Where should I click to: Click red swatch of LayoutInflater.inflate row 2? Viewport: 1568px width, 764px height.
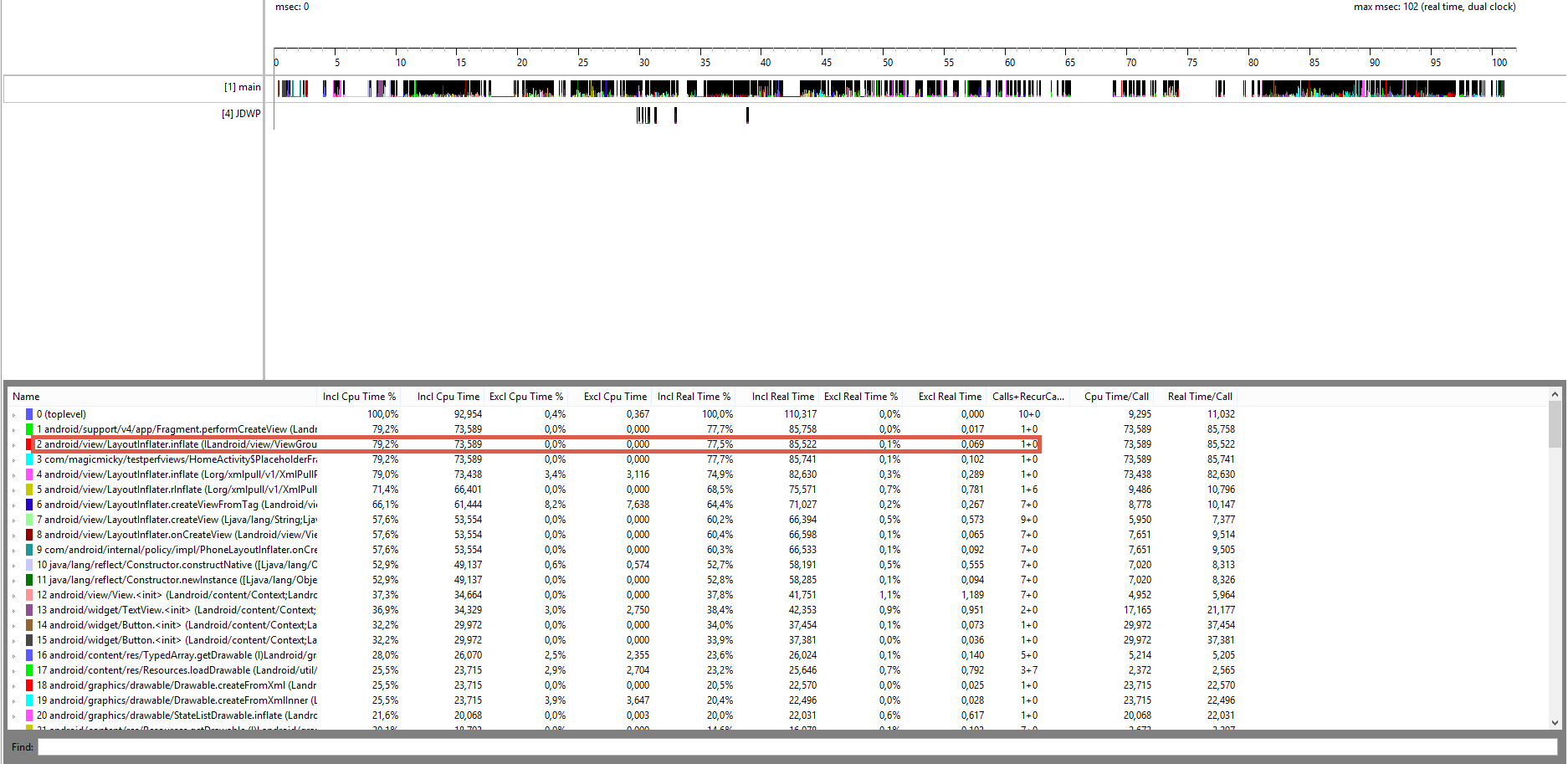[29, 444]
